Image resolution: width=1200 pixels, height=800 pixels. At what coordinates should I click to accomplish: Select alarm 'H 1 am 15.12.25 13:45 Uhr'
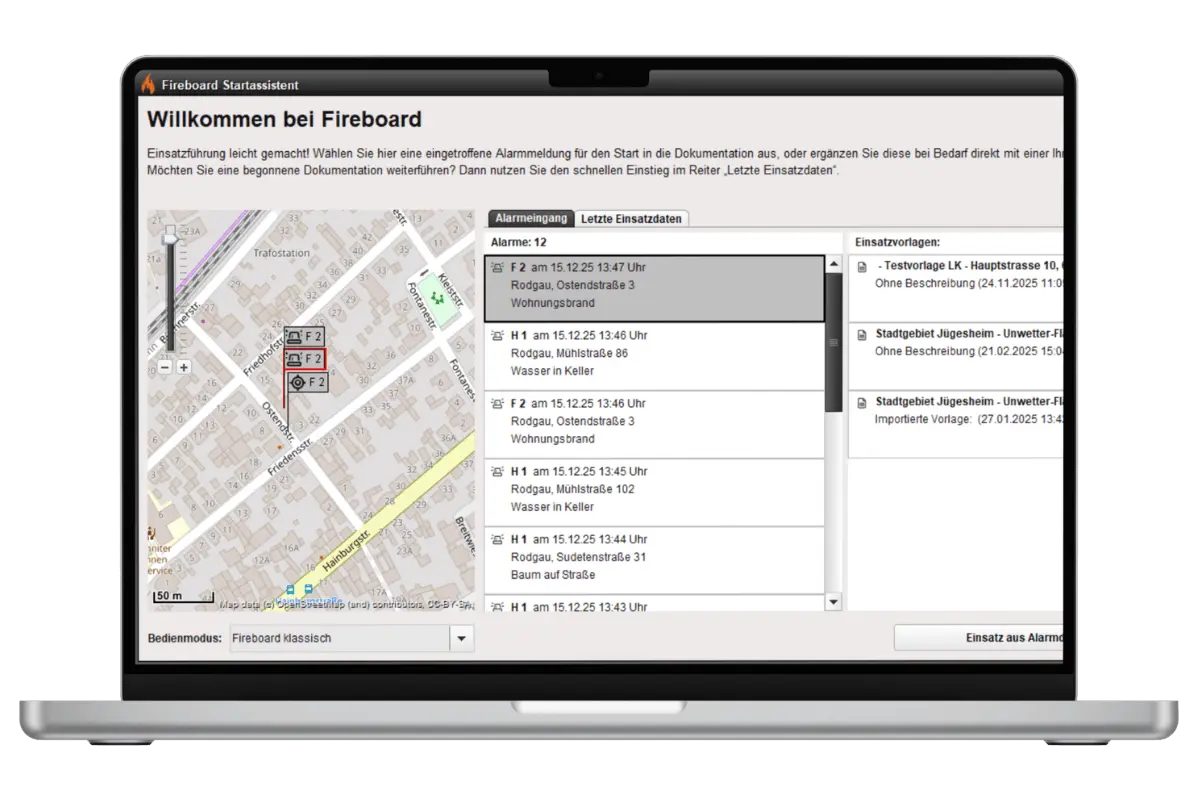(655, 492)
